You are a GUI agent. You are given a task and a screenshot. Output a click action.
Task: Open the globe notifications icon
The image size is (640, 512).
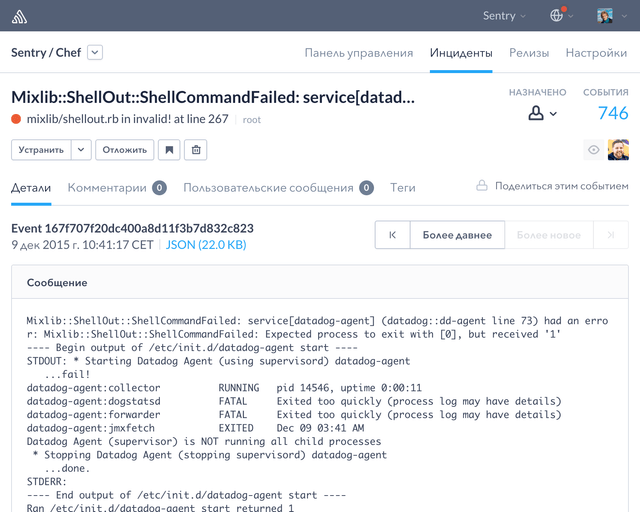(x=557, y=15)
